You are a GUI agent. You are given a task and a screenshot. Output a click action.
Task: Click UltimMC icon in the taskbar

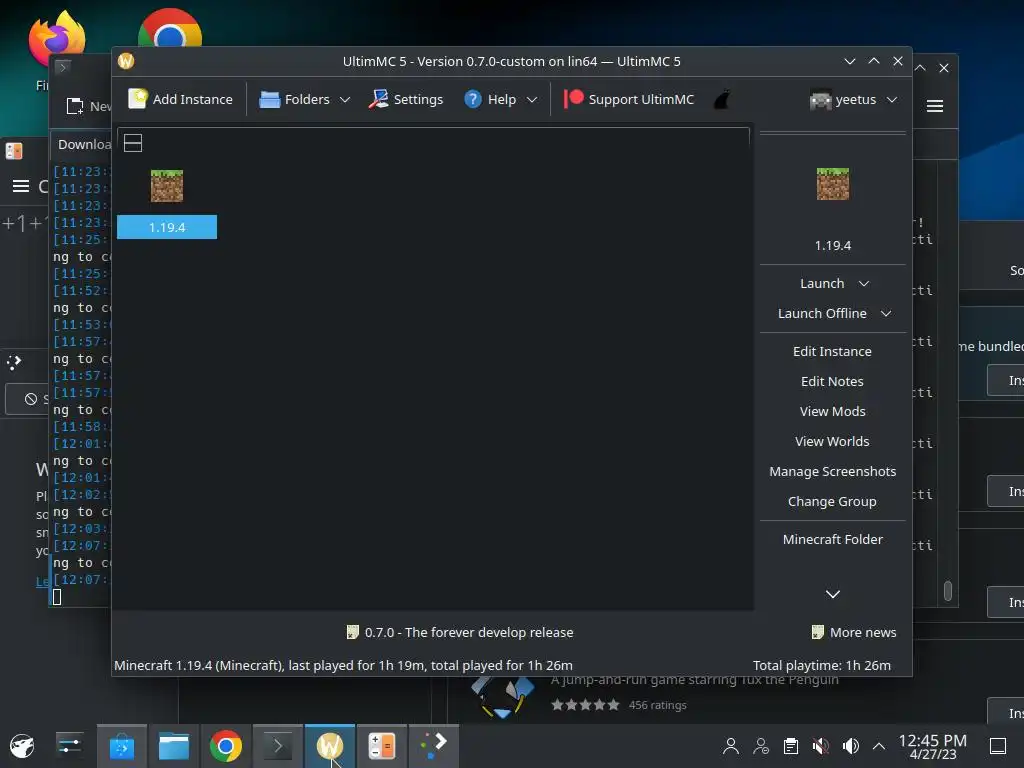330,746
